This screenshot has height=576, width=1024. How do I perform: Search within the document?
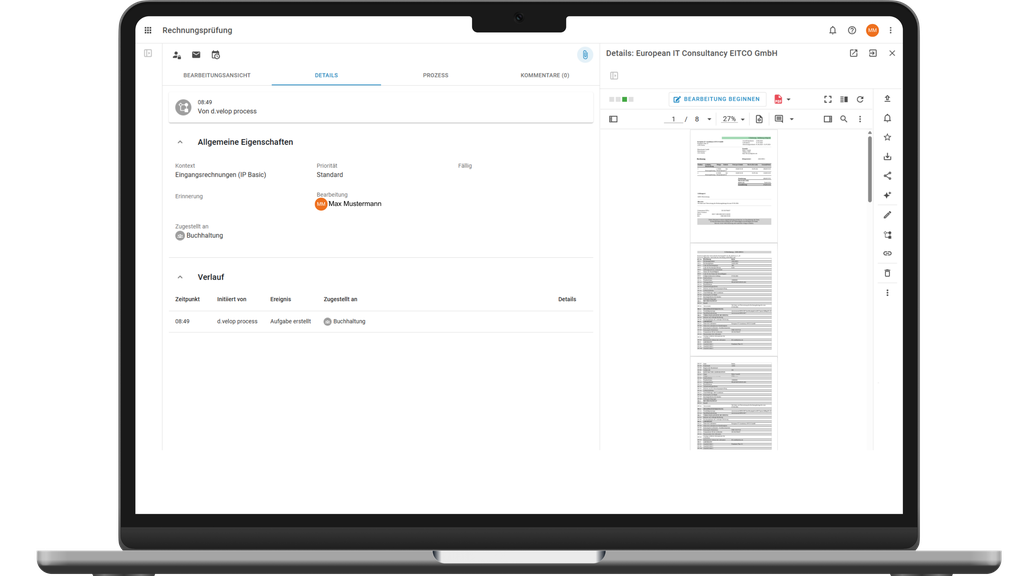click(844, 119)
